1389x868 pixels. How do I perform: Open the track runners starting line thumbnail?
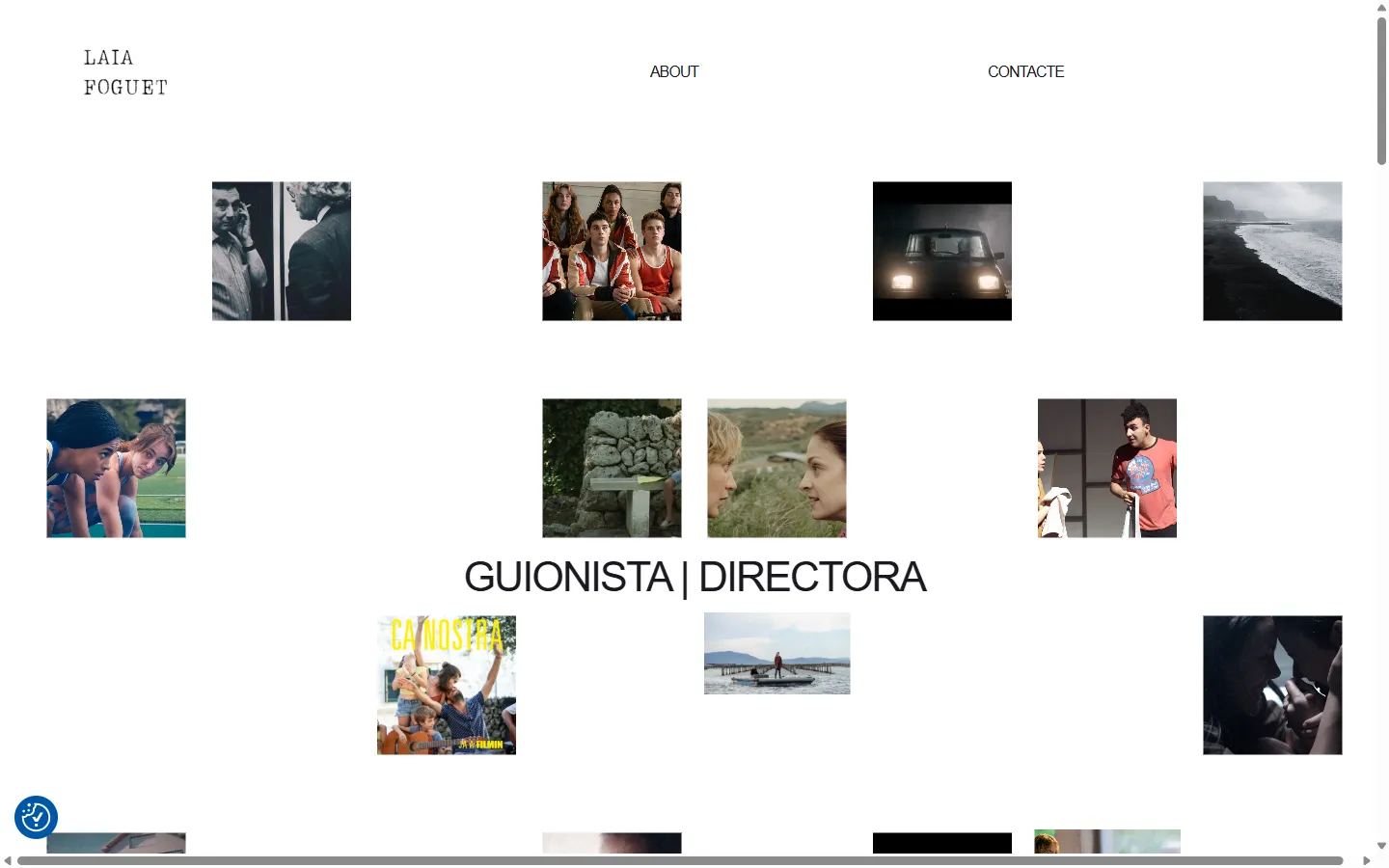[x=116, y=468]
